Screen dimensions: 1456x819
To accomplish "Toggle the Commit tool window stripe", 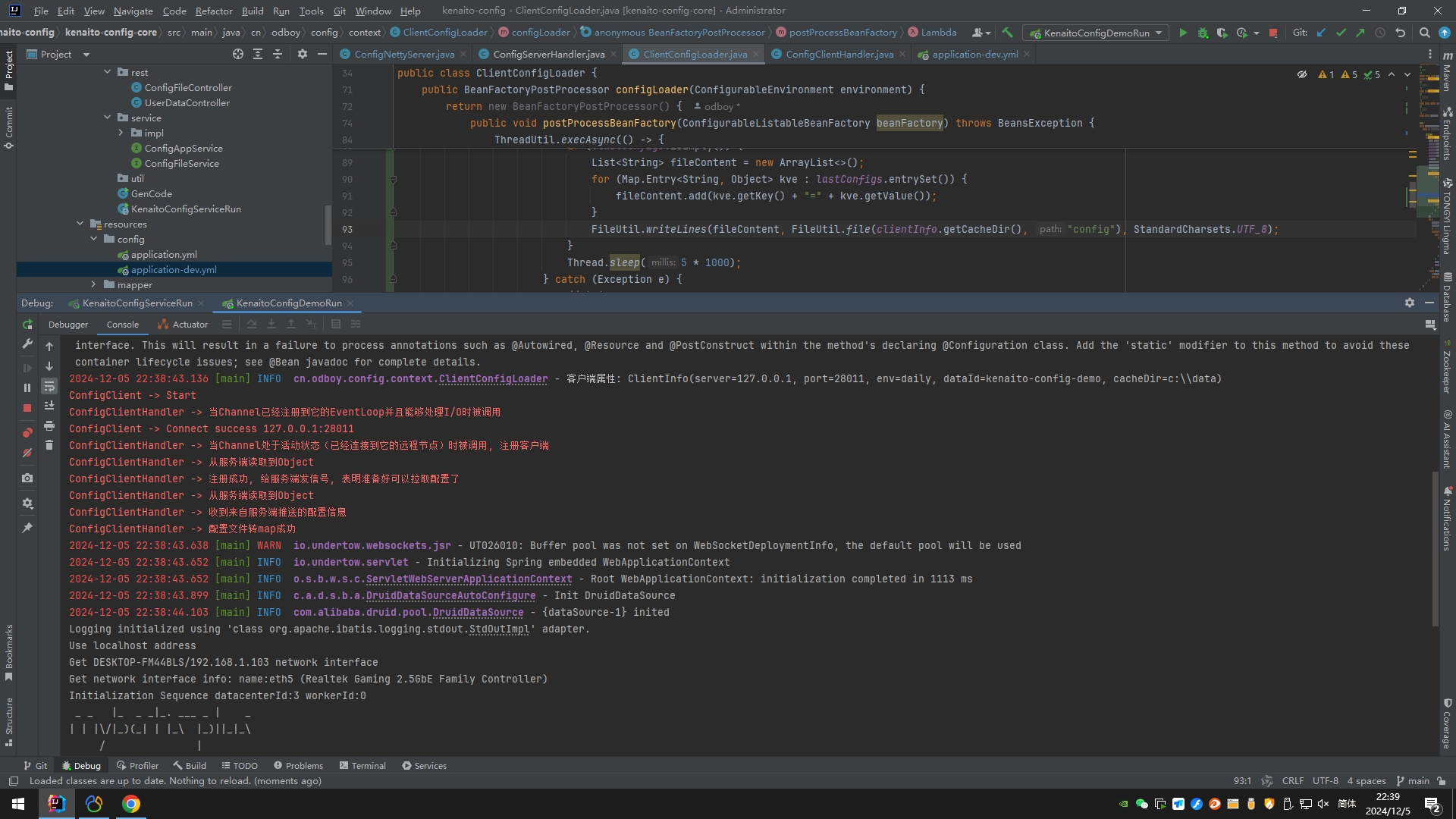I will click(x=9, y=127).
